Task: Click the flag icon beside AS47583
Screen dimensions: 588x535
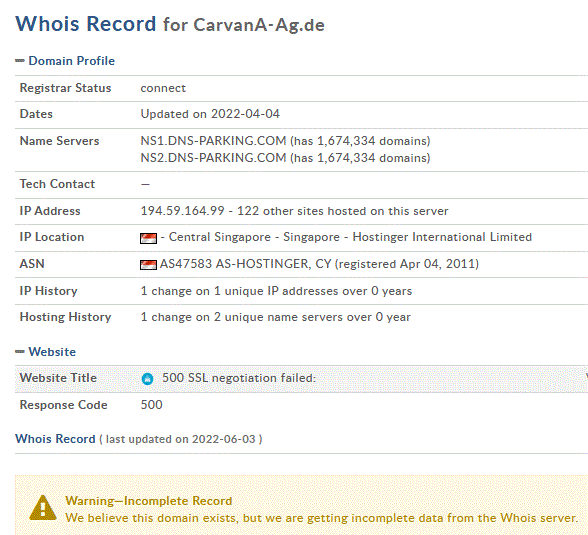Action: point(148,265)
